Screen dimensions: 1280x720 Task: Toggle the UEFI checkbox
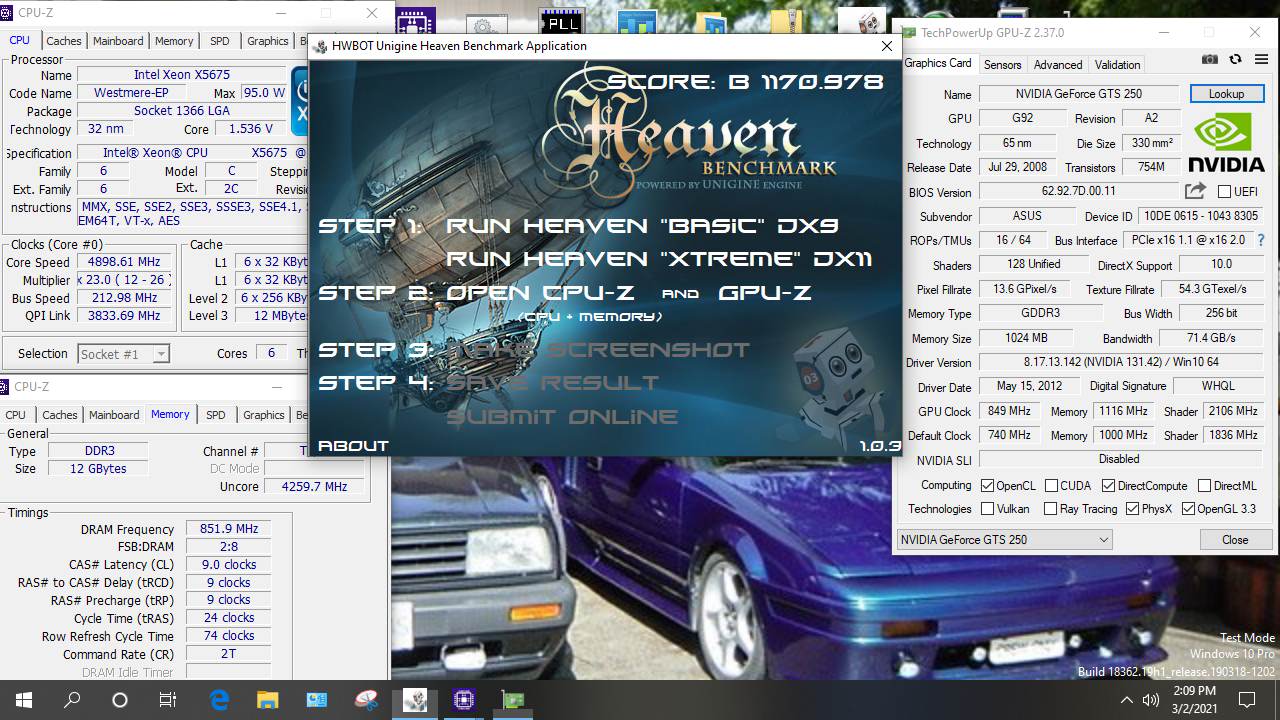click(1224, 191)
